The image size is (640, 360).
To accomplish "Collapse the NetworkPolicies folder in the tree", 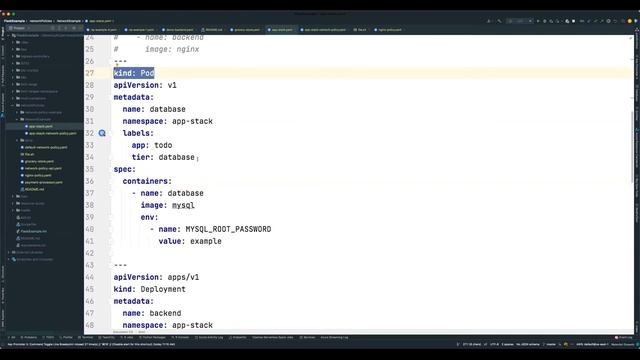I will pyautogui.click(x=13, y=105).
